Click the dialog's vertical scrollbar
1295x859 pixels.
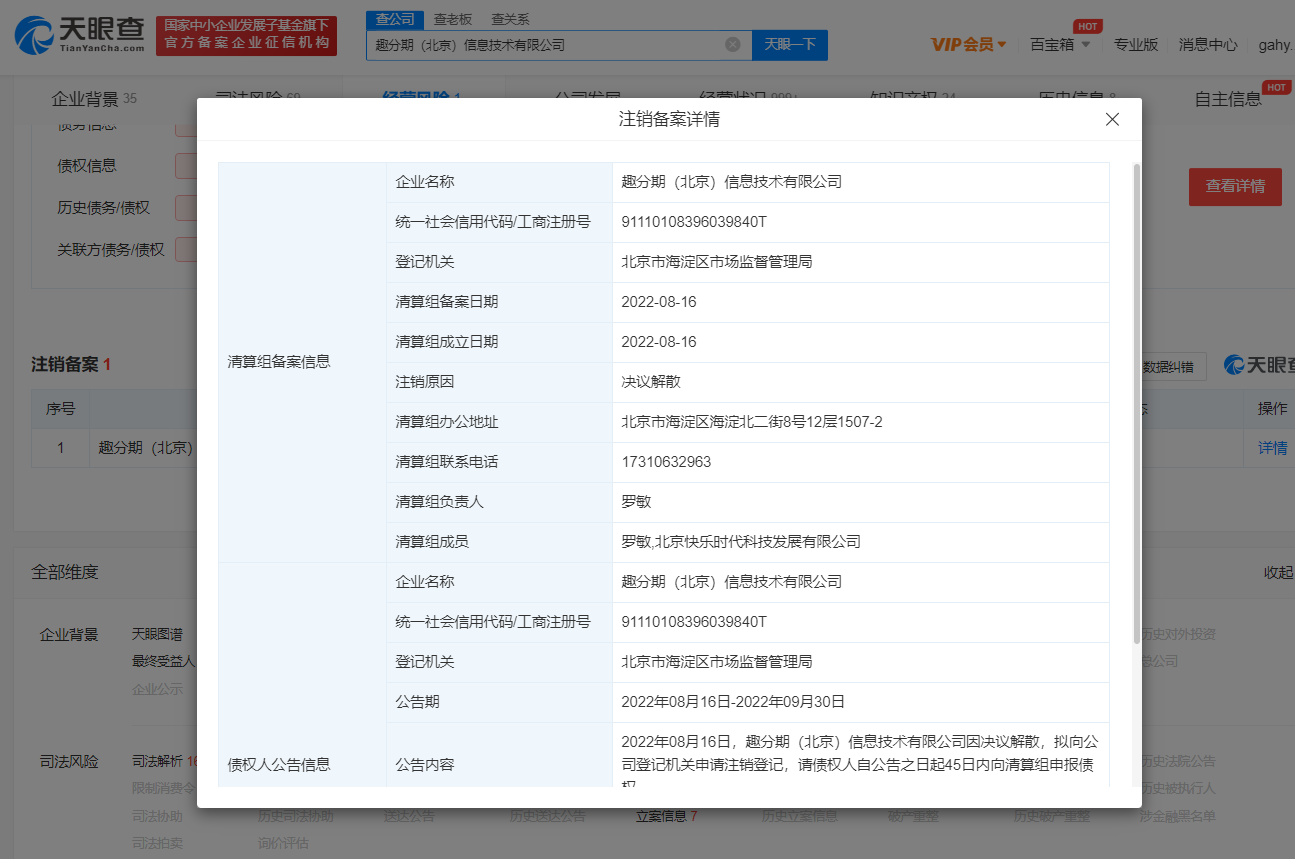1136,400
